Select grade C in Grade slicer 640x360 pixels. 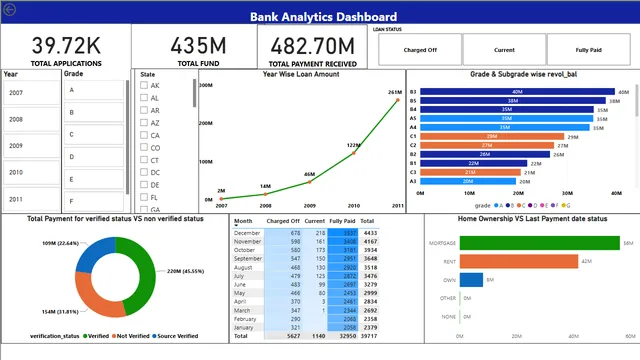[94, 134]
